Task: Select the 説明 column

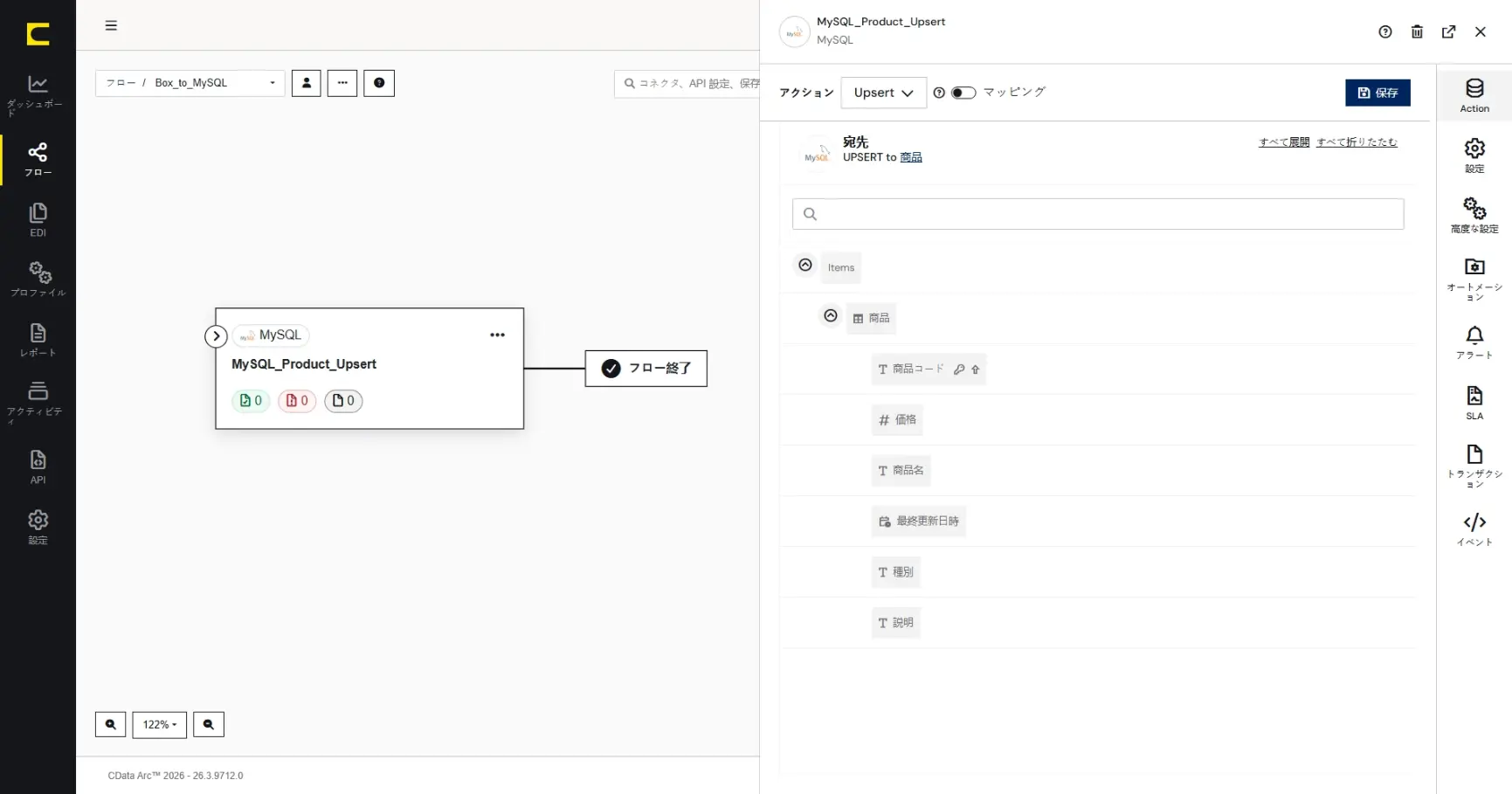Action: coord(896,623)
